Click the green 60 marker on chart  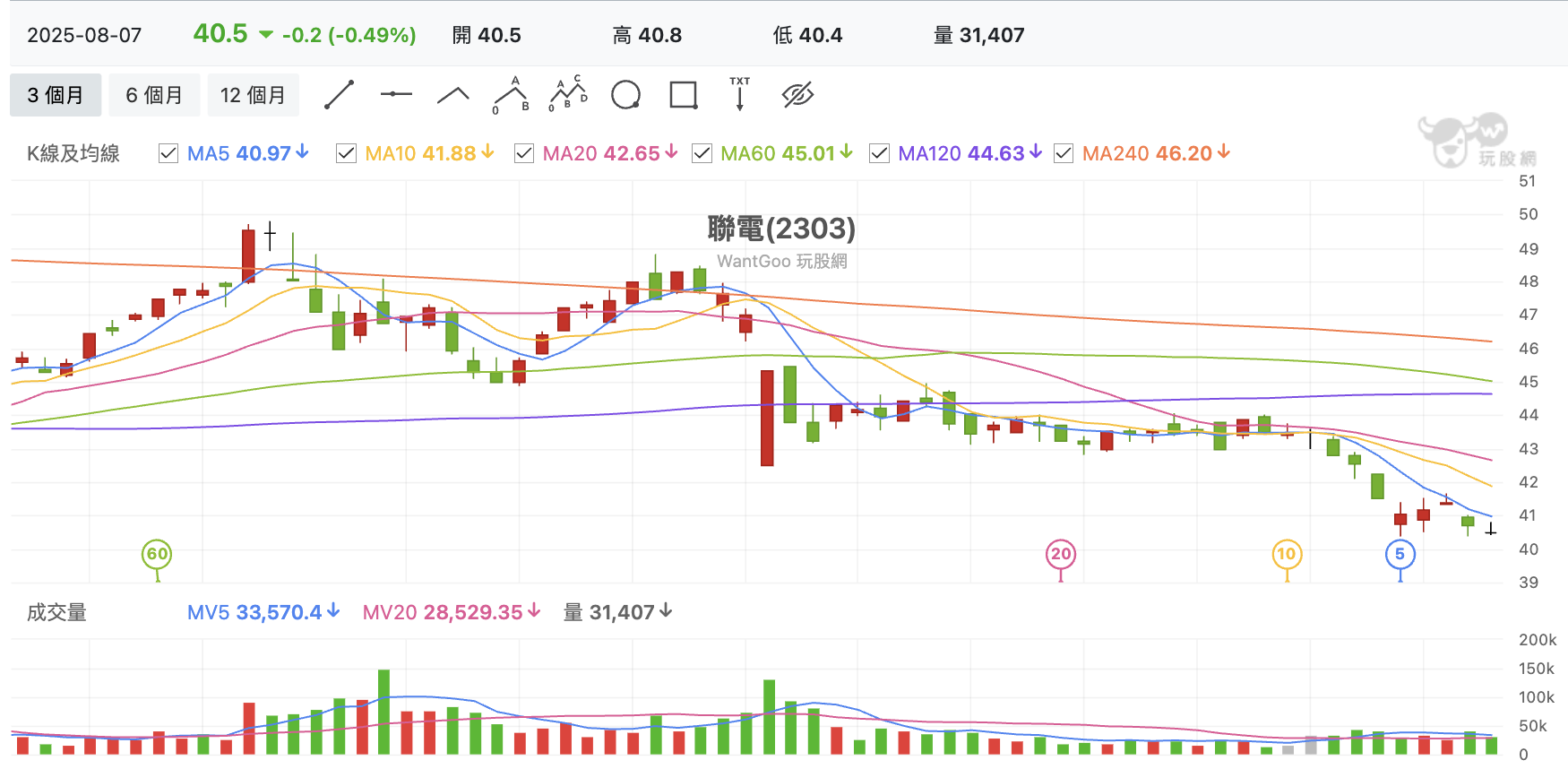click(x=157, y=555)
